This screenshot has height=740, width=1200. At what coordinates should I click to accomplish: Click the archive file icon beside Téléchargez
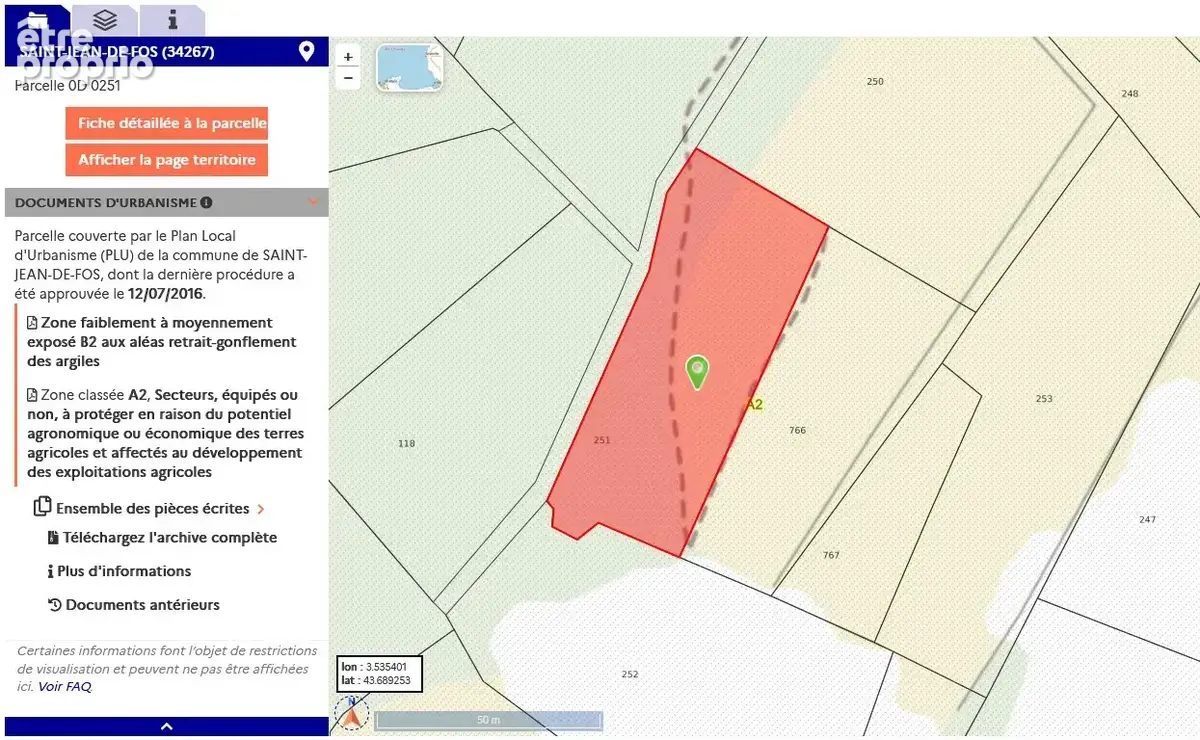coord(53,538)
